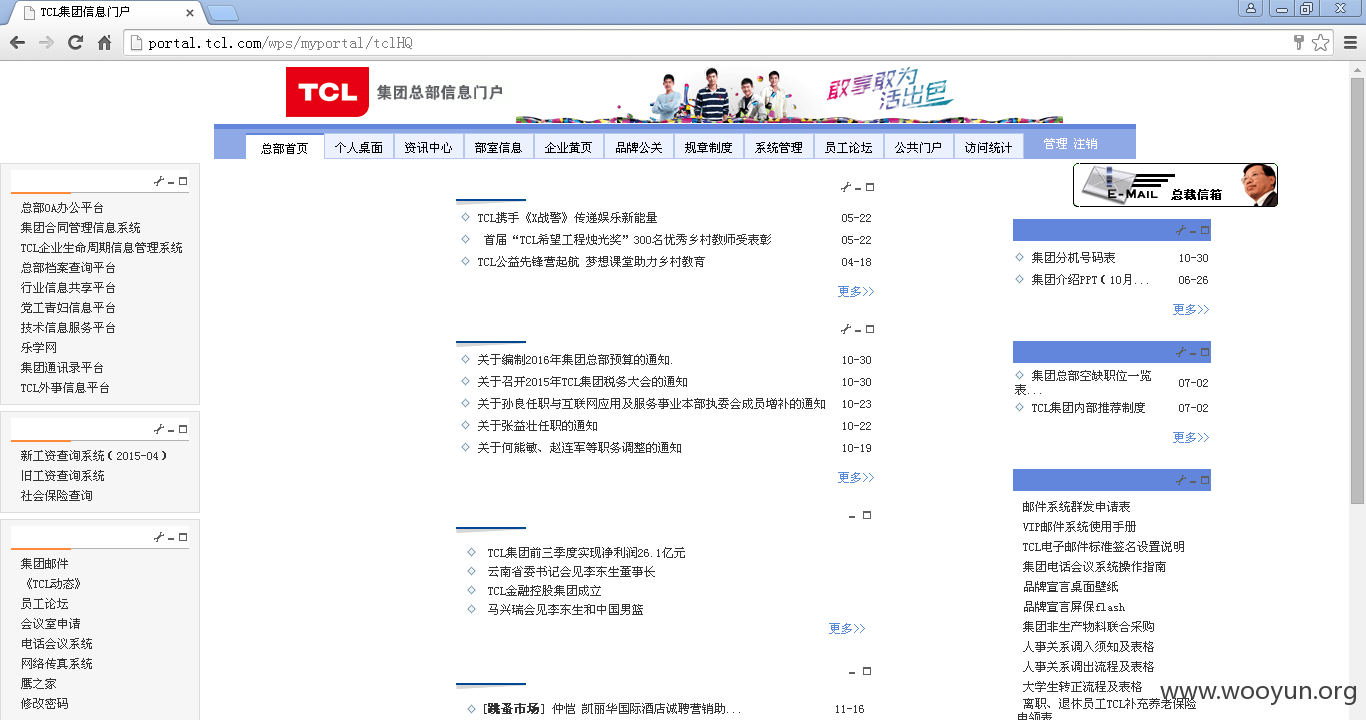Minimize the 总部OA办公平台 link panel

tap(171, 182)
